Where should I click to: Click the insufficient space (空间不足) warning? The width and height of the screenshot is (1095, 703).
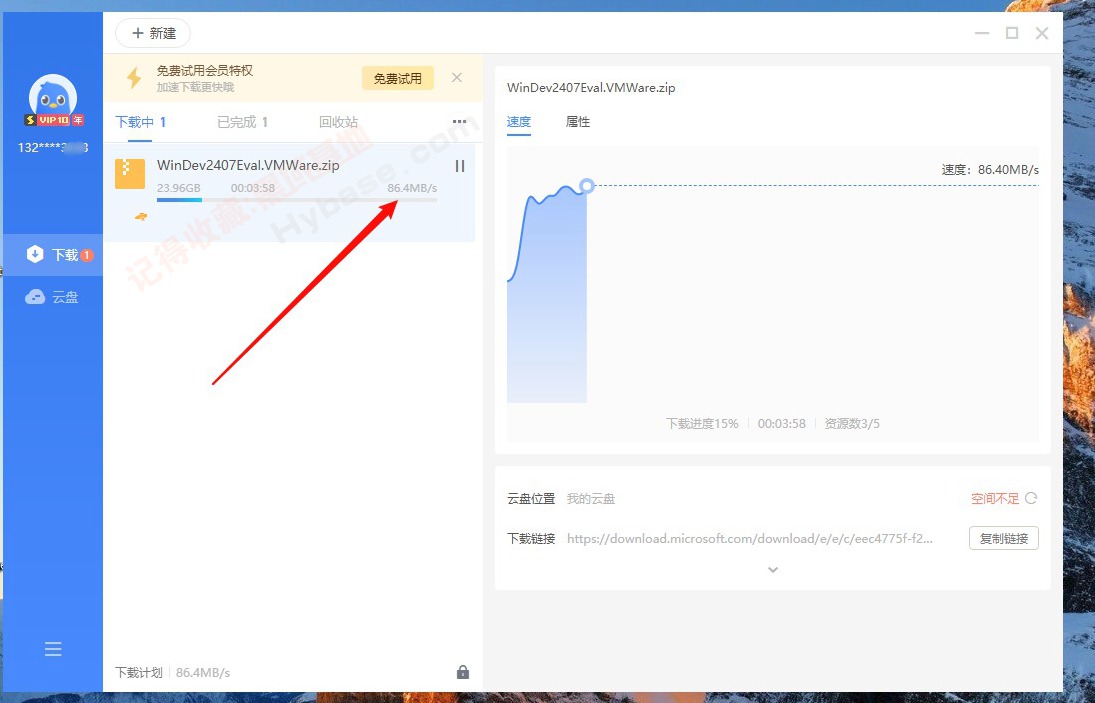994,498
